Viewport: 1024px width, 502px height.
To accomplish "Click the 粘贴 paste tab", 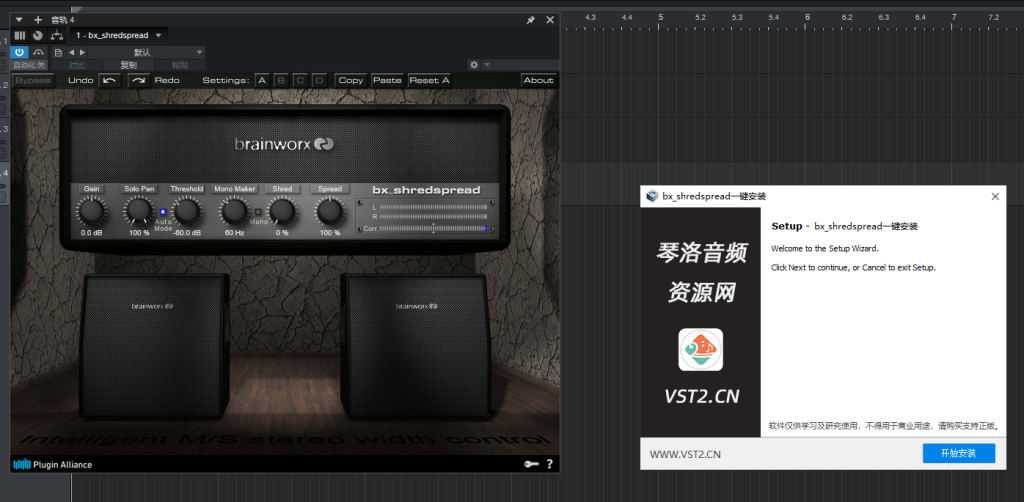I will click(180, 65).
